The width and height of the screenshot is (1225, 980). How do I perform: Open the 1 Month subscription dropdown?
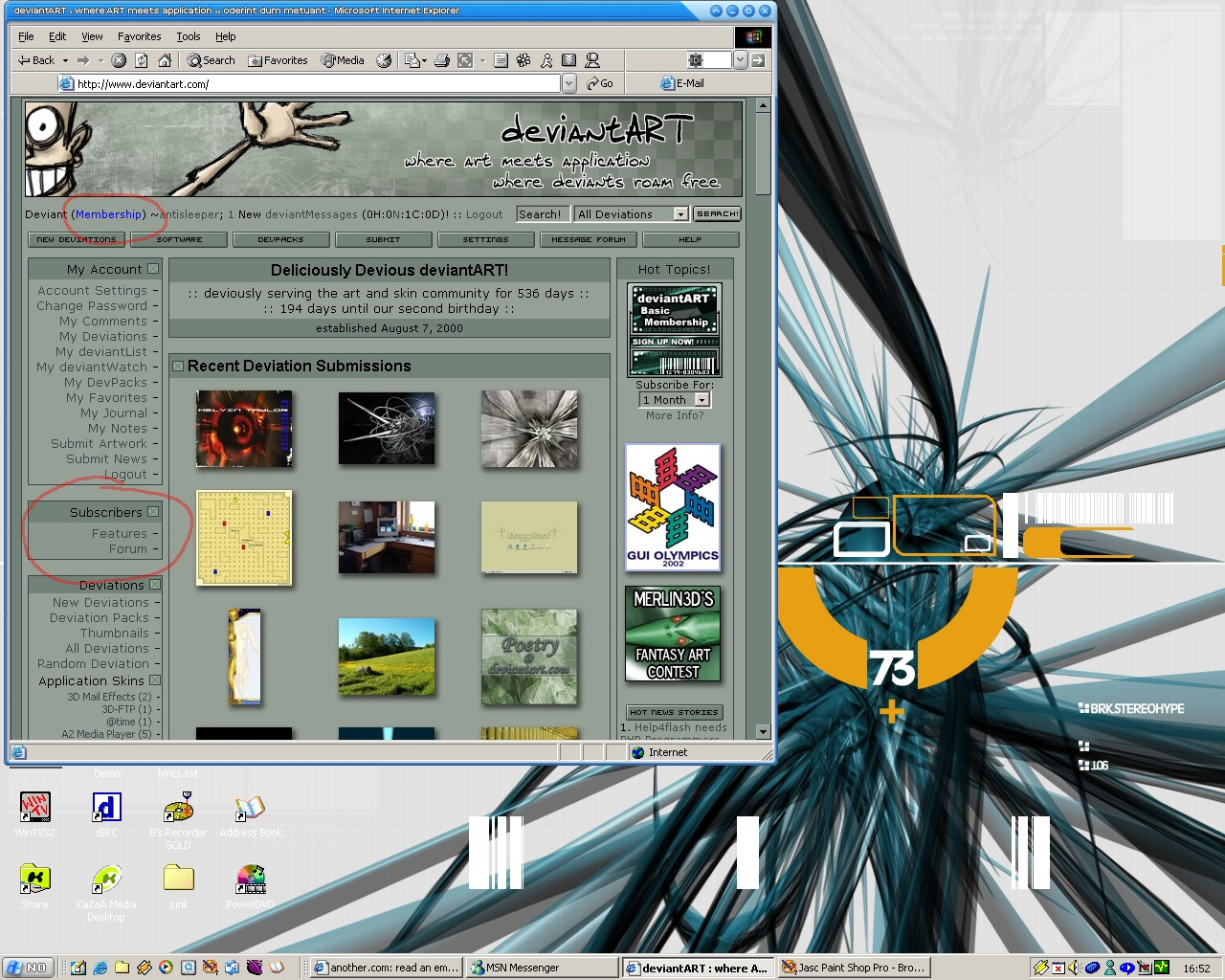(702, 400)
